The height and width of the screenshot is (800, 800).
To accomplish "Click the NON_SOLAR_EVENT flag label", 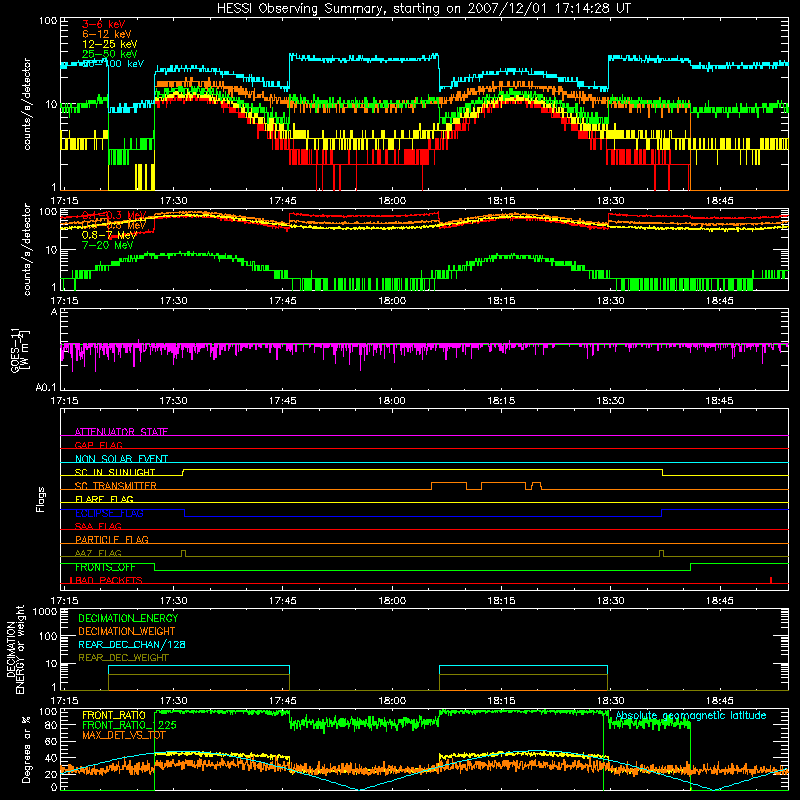I will click(121, 459).
